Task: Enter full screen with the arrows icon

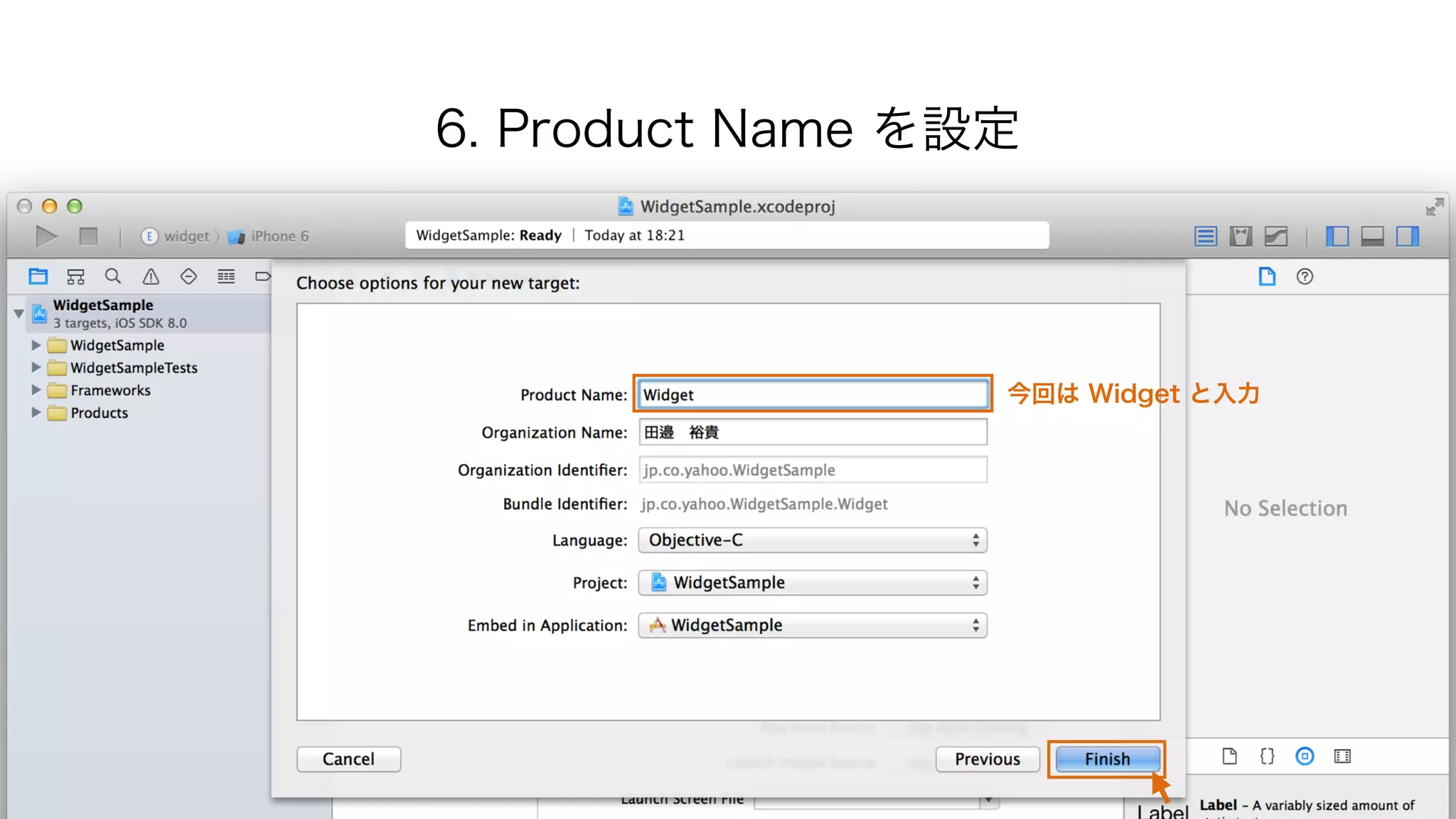Action: pos(1435,207)
